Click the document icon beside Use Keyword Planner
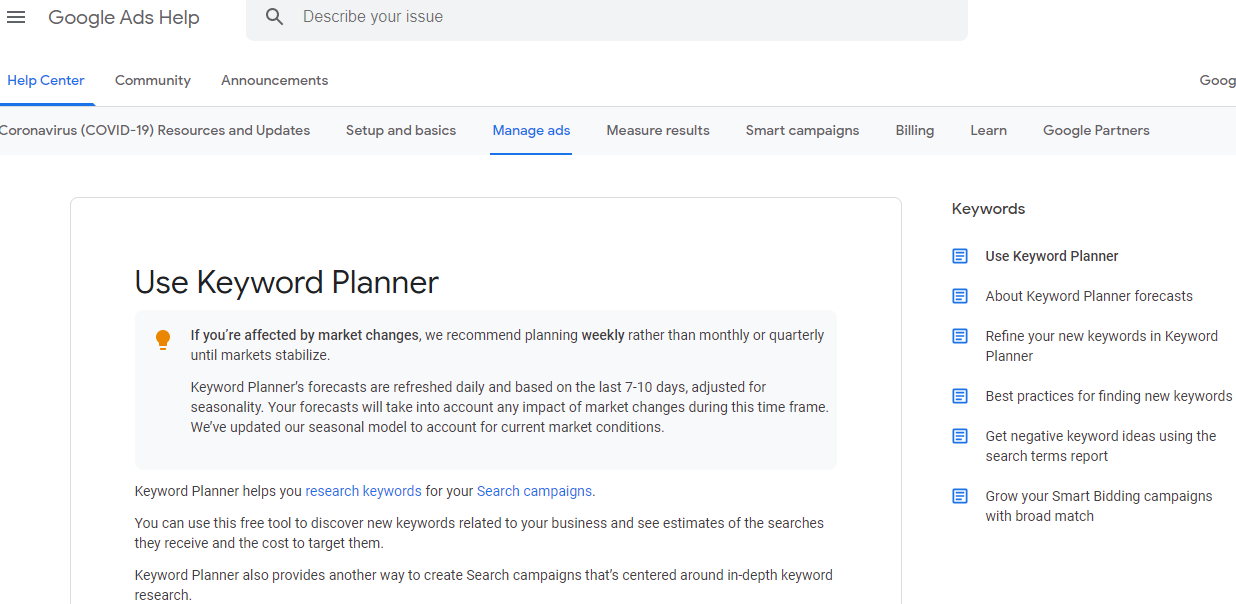Viewport: 1236px width, 604px height. tap(960, 256)
